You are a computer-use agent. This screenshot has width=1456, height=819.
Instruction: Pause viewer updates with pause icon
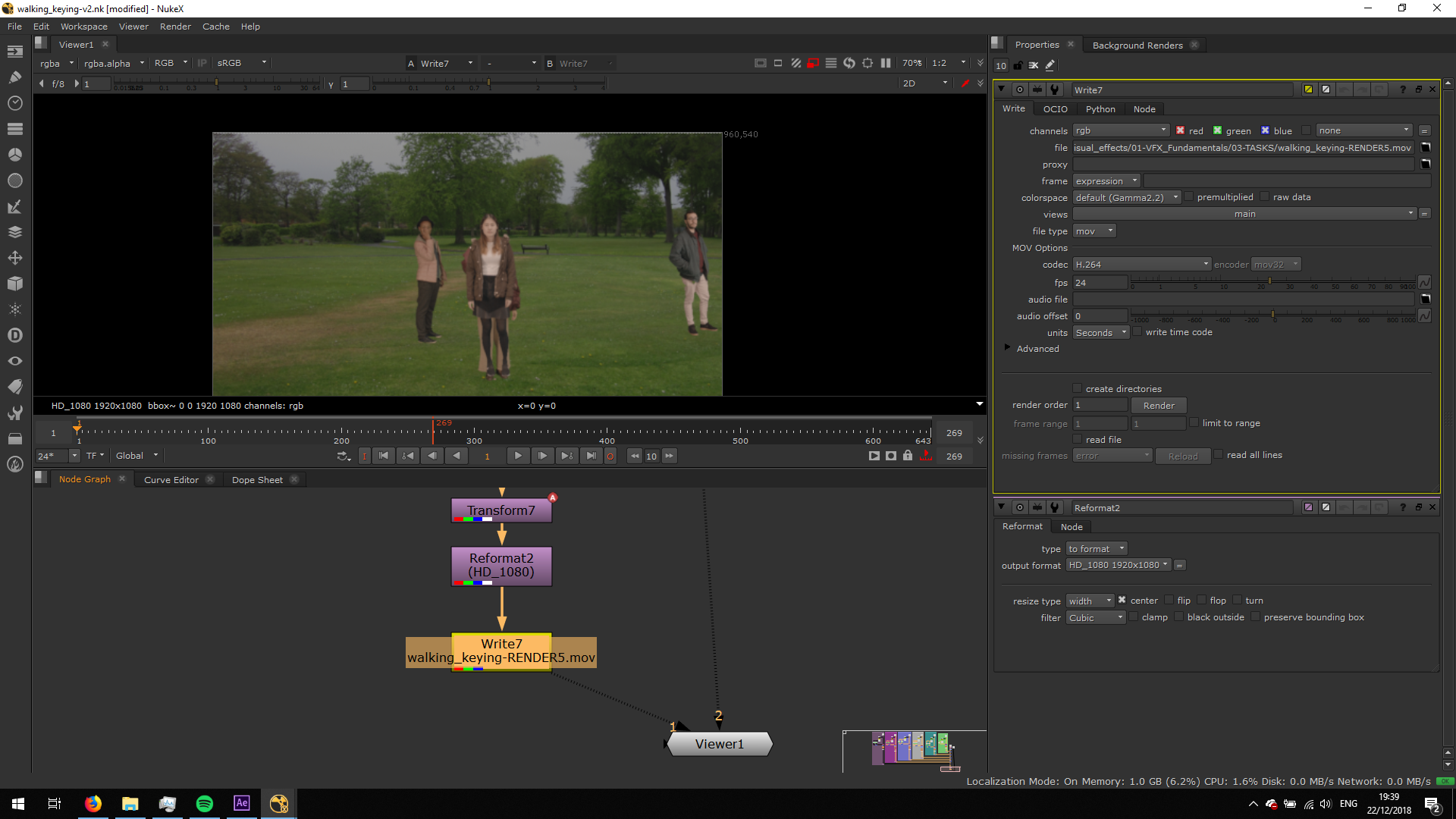[x=885, y=63]
